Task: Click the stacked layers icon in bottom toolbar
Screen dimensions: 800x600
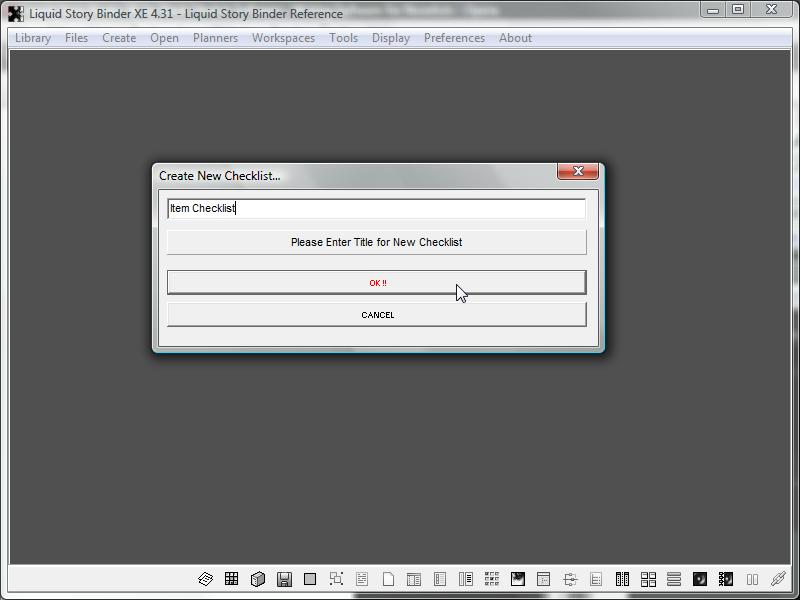Action: (206, 579)
